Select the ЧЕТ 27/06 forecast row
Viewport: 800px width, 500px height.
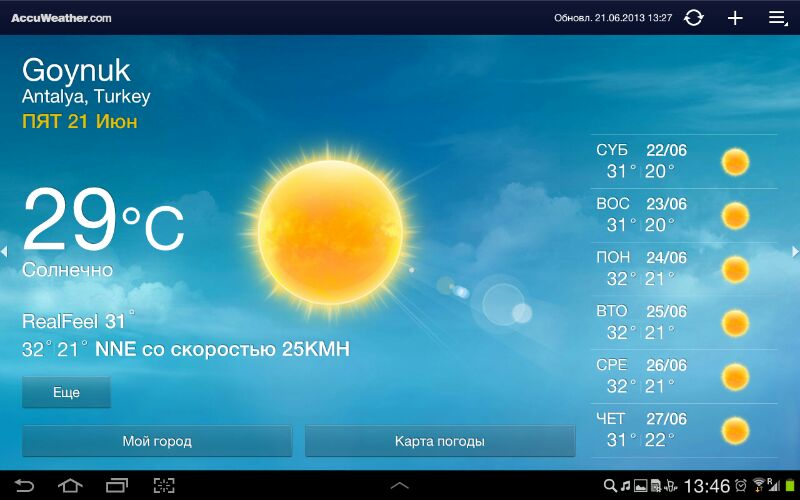683,431
